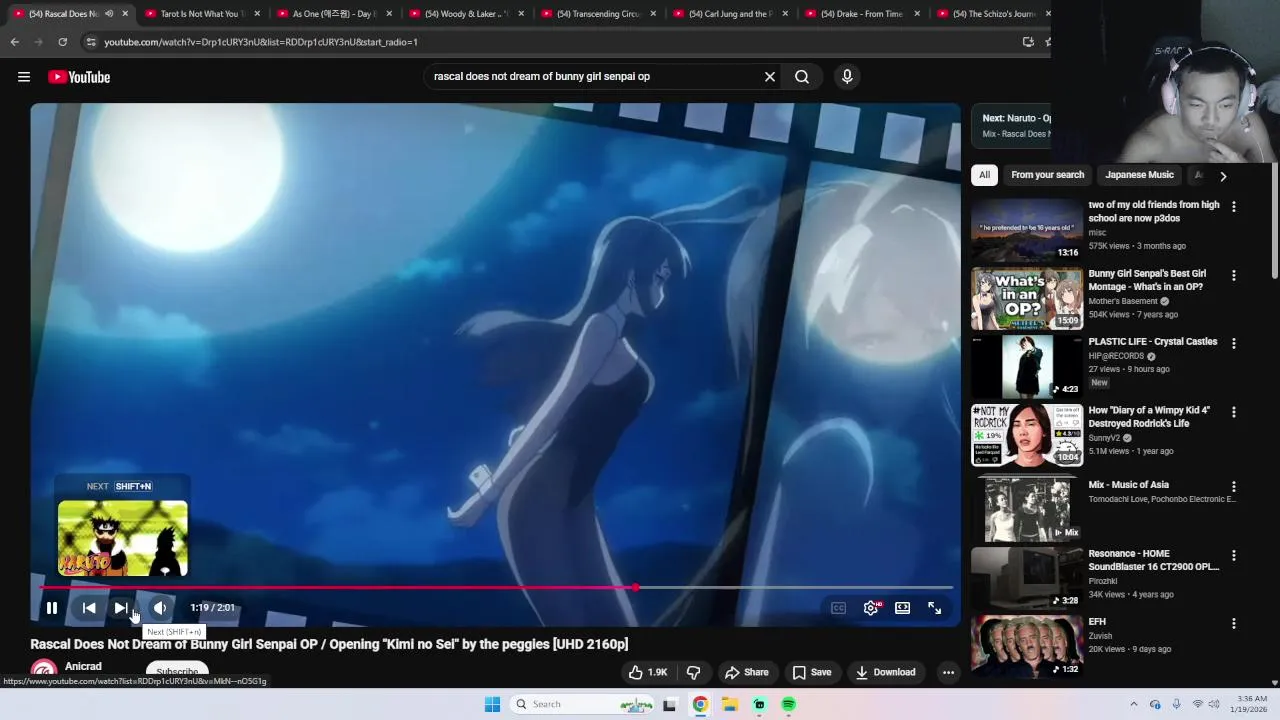Show hidden system tray icons
Viewport: 1280px width, 720px height.
tap(1133, 704)
